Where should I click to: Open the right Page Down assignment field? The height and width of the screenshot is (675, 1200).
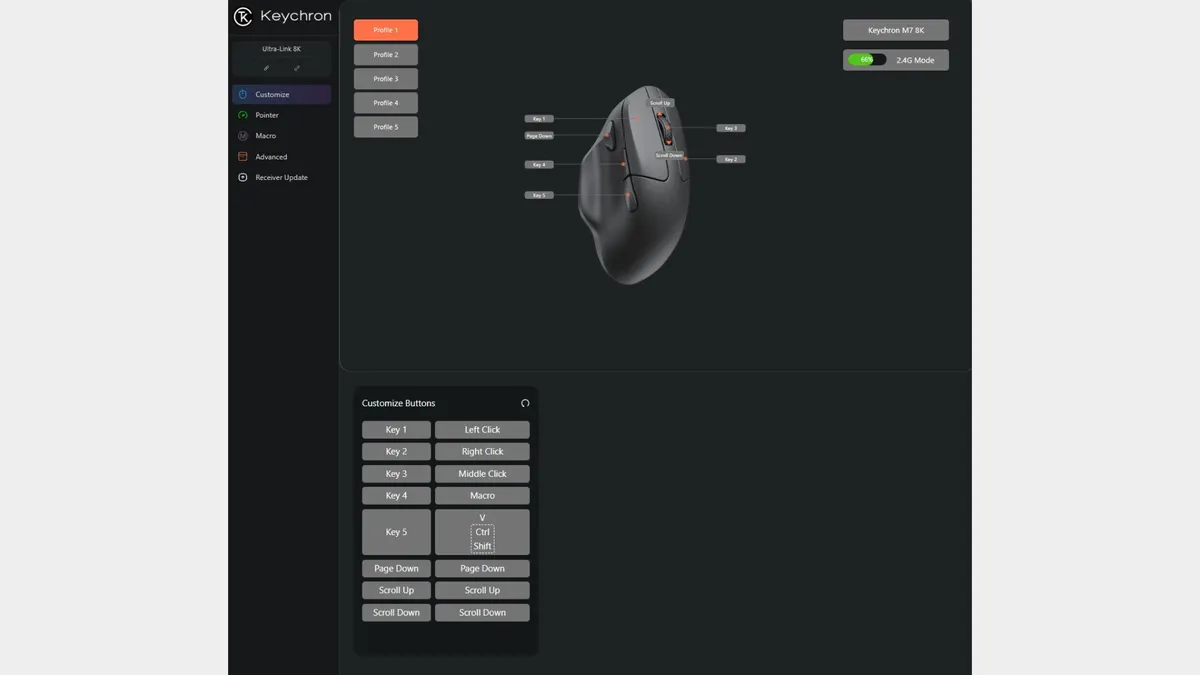[x=483, y=569]
